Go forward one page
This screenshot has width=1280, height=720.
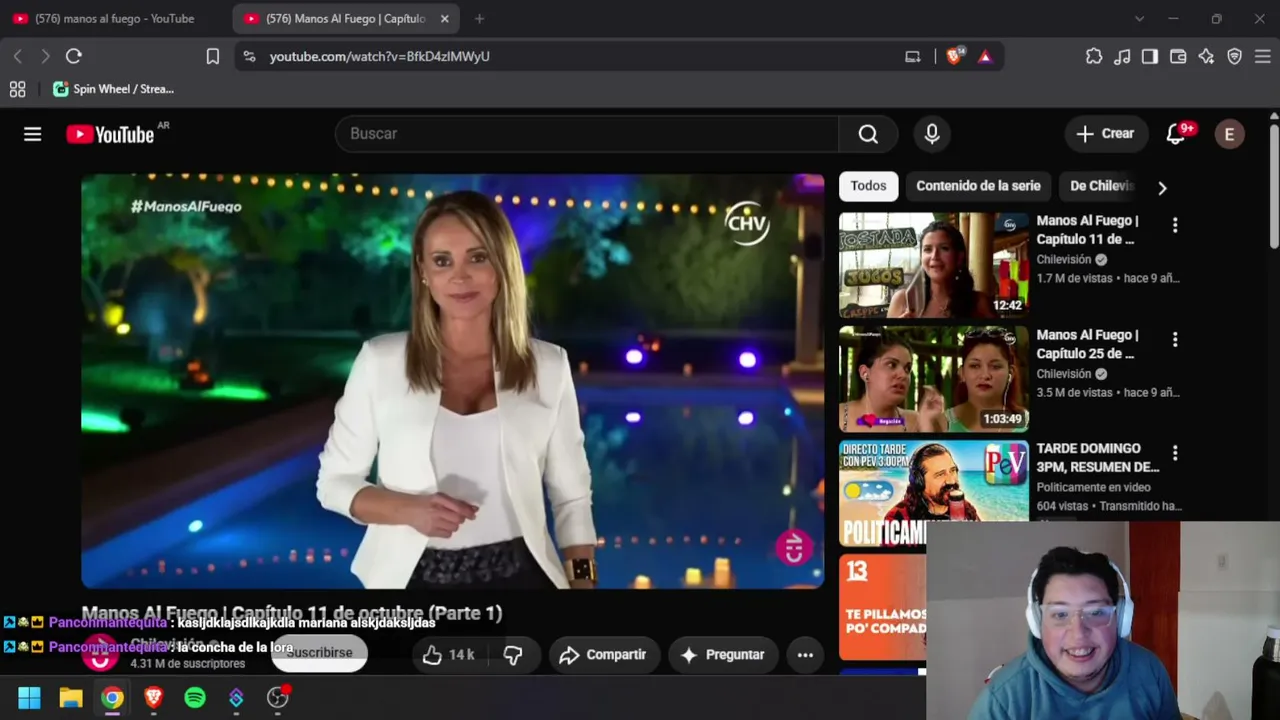point(45,57)
